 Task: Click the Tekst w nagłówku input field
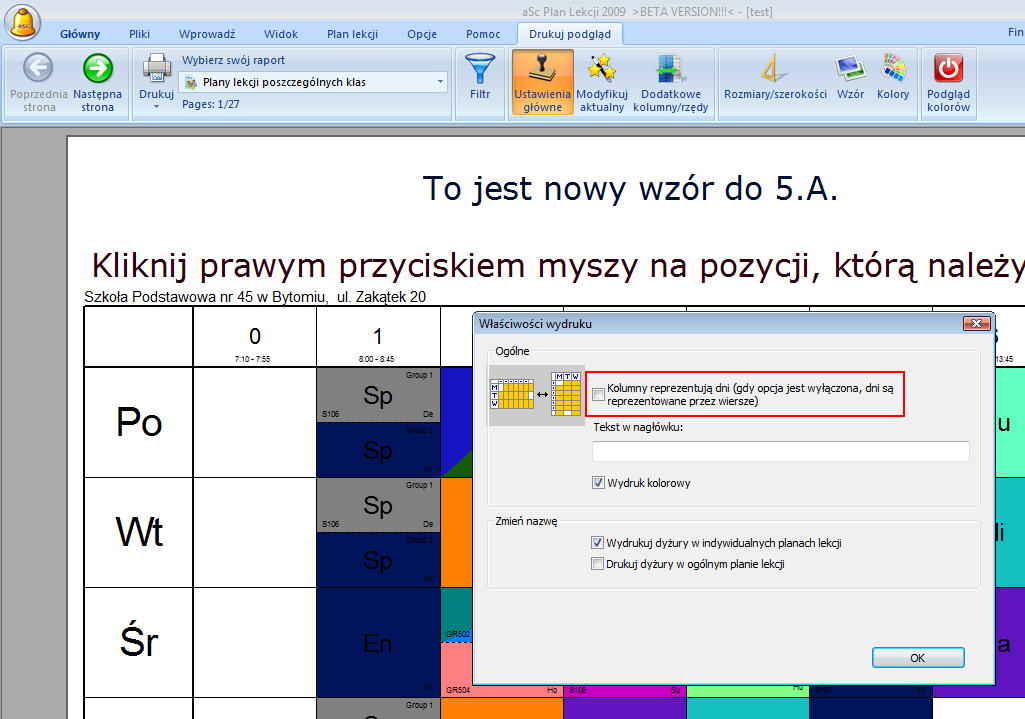click(781, 451)
